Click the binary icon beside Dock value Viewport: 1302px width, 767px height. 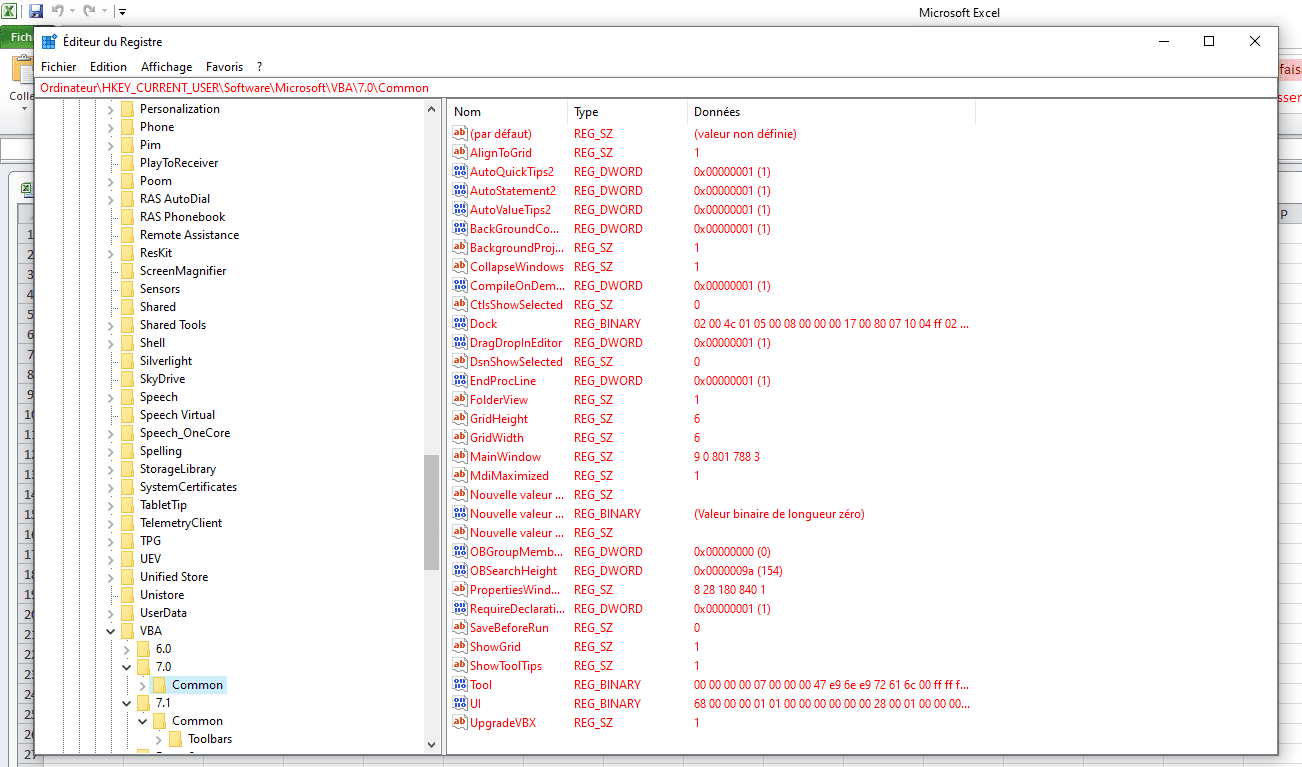pyautogui.click(x=460, y=324)
